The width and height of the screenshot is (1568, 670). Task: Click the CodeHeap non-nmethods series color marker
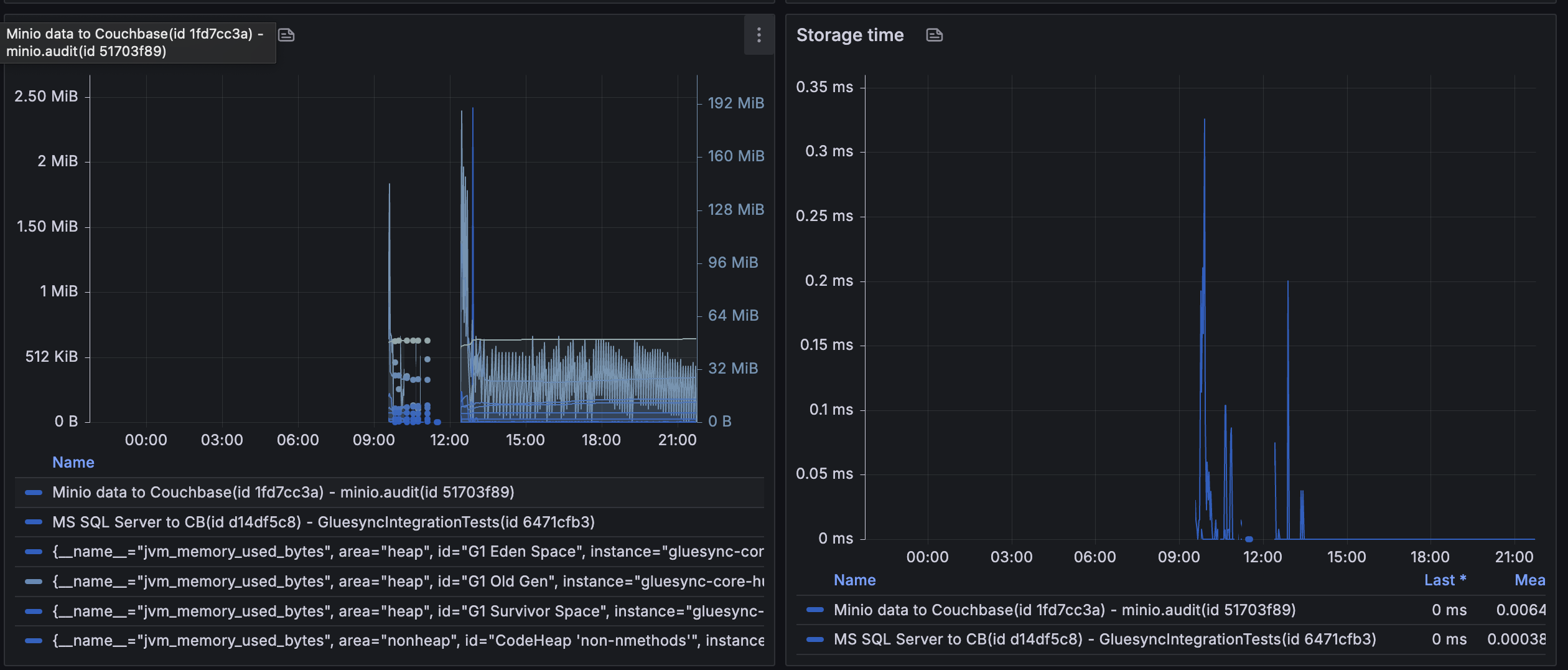point(34,641)
